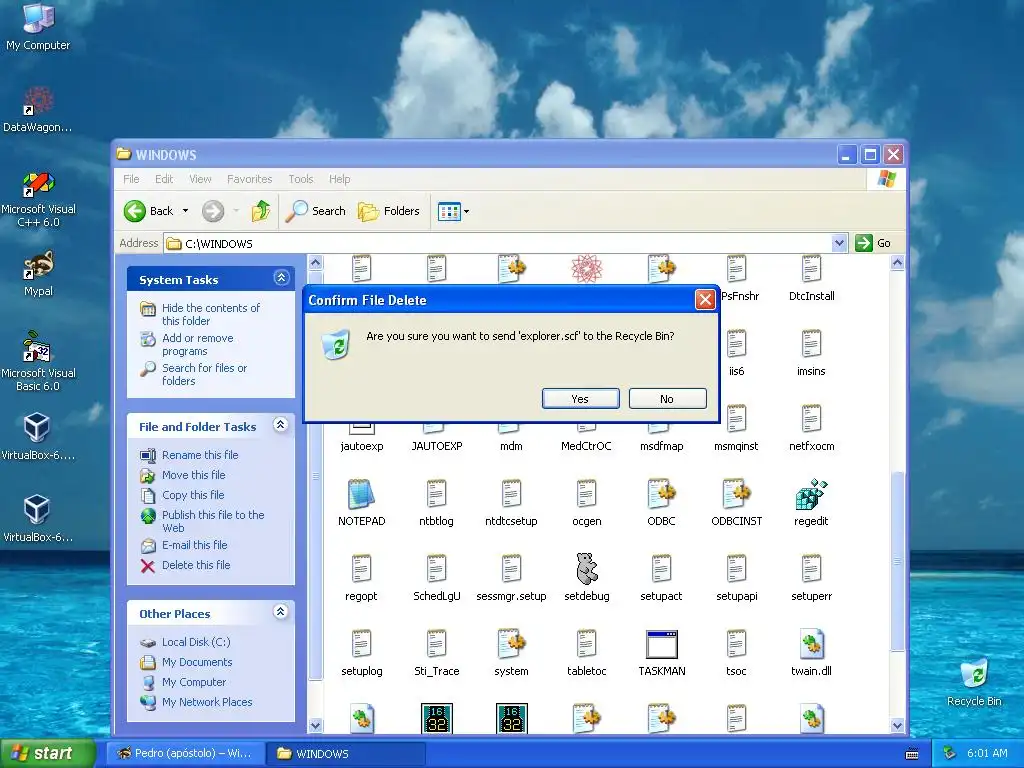1024x768 pixels.
Task: Click file list scroll down arrow
Action: pyautogui.click(x=897, y=725)
